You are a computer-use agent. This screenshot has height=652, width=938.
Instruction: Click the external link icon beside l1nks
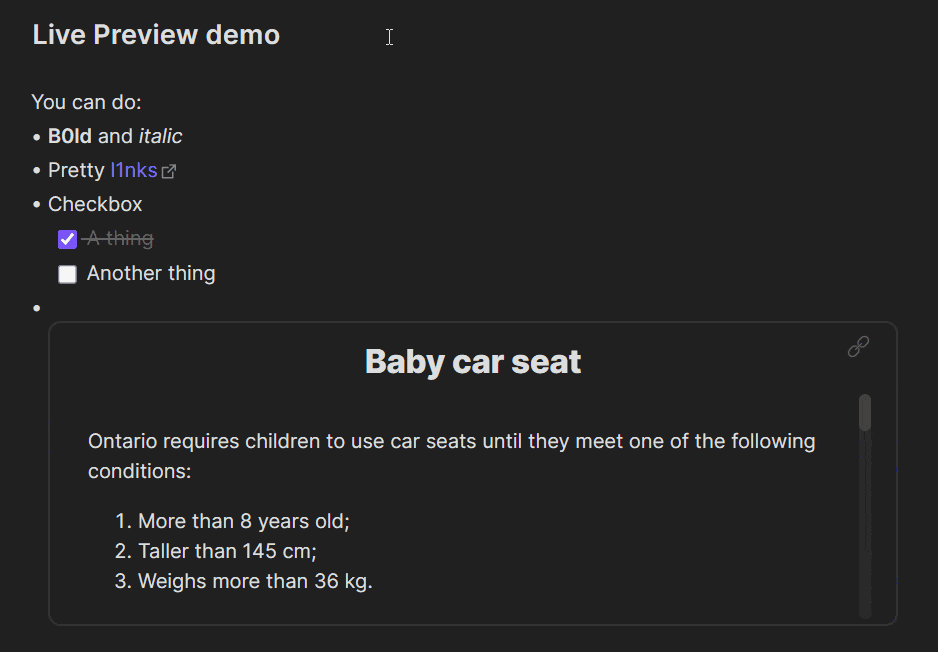[169, 171]
